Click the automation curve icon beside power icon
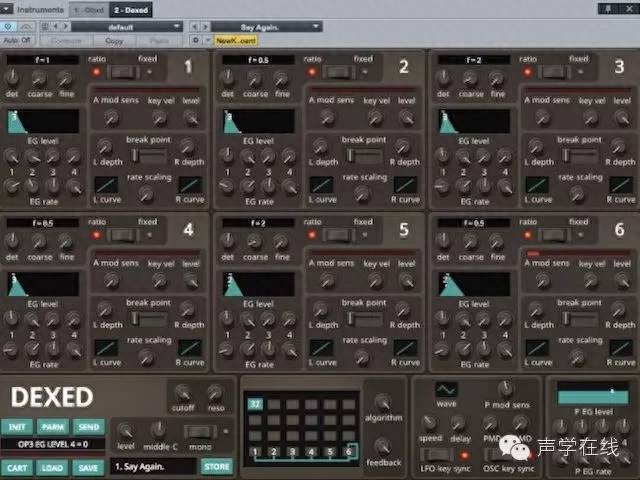The height and width of the screenshot is (480, 640). (27, 27)
